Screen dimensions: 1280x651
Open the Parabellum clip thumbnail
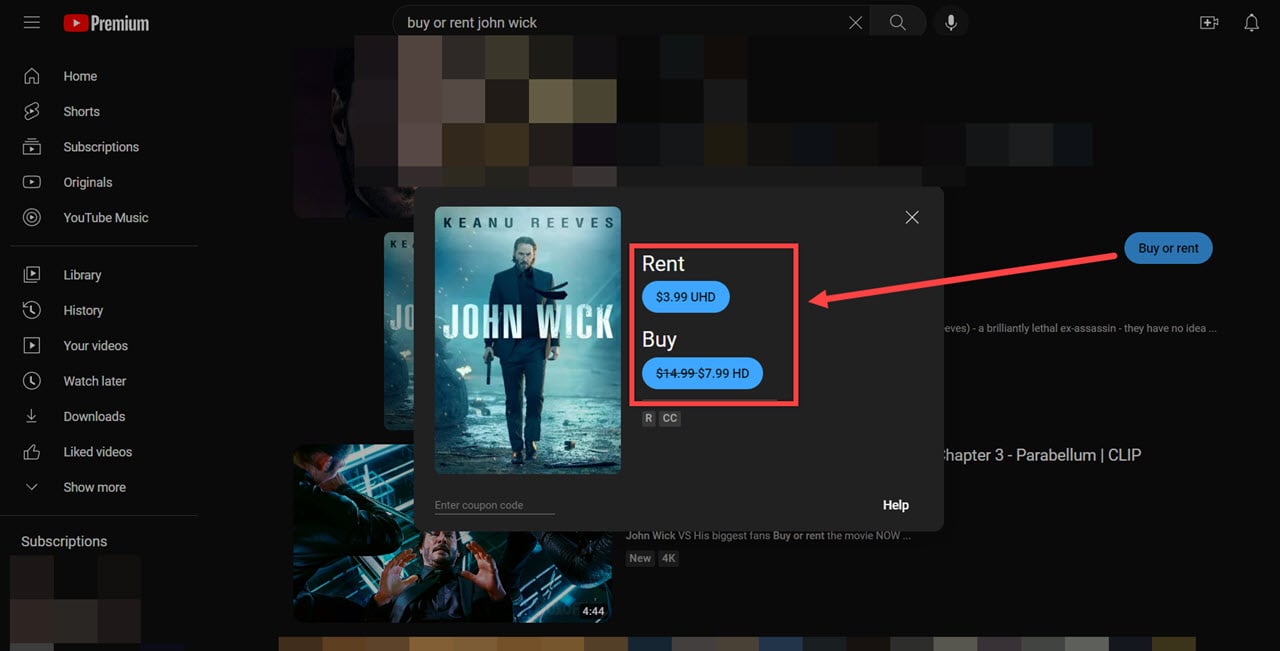tap(452, 533)
